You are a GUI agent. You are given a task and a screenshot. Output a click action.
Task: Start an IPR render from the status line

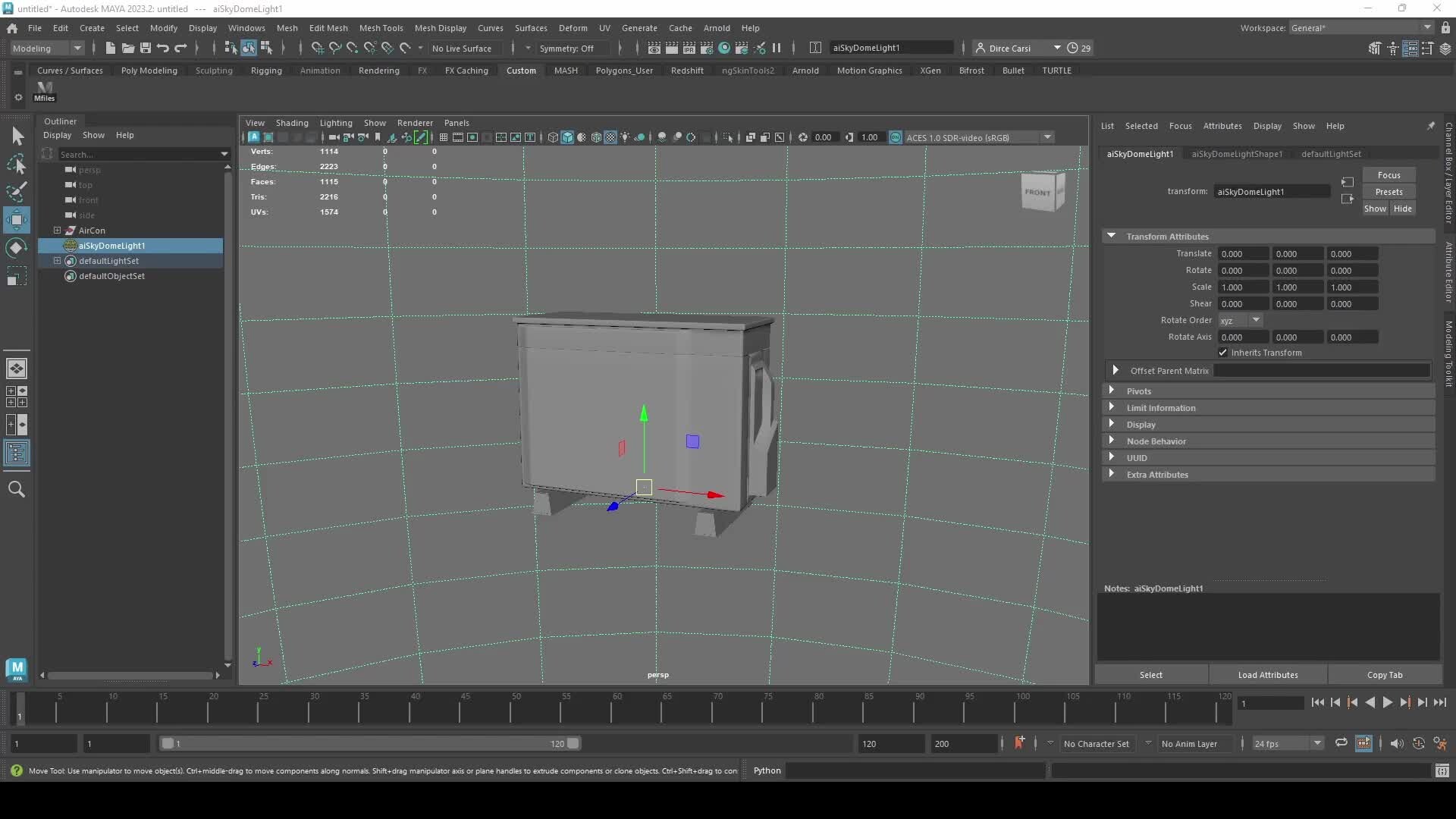coord(689,48)
